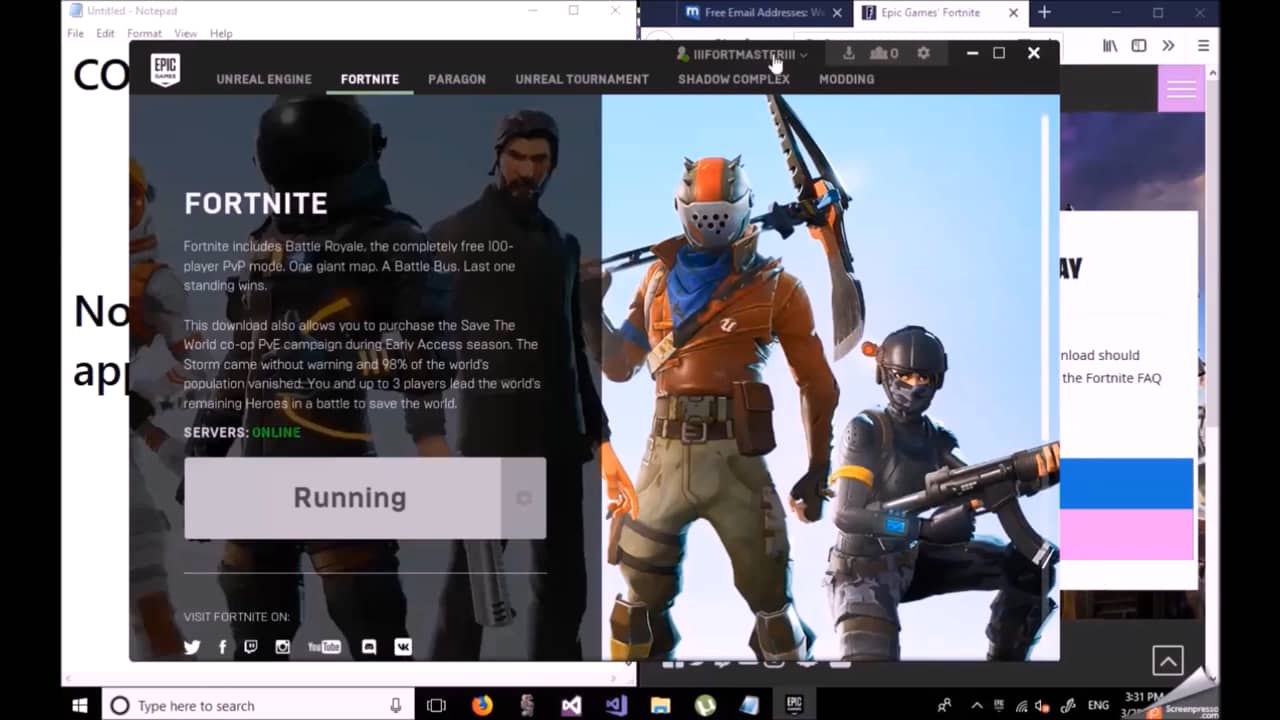Screen dimensions: 1280x720
Task: Click the Epic Games logo in launcher
Action: click(x=165, y=70)
